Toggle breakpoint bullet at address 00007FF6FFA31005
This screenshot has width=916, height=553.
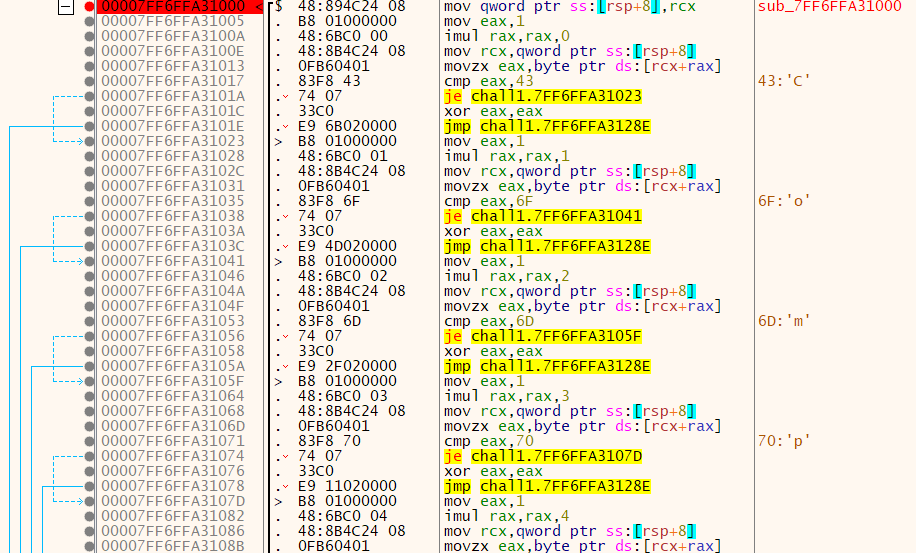(x=89, y=21)
